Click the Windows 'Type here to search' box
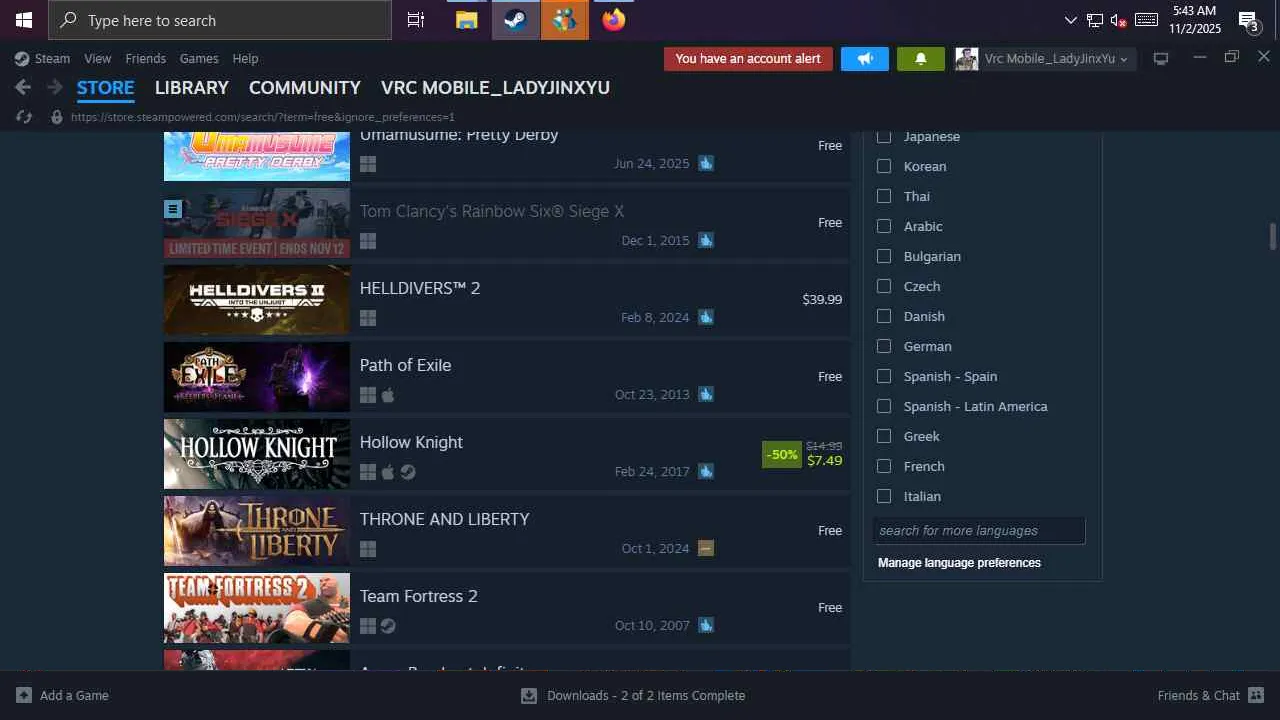The width and height of the screenshot is (1280, 720). 220,20
